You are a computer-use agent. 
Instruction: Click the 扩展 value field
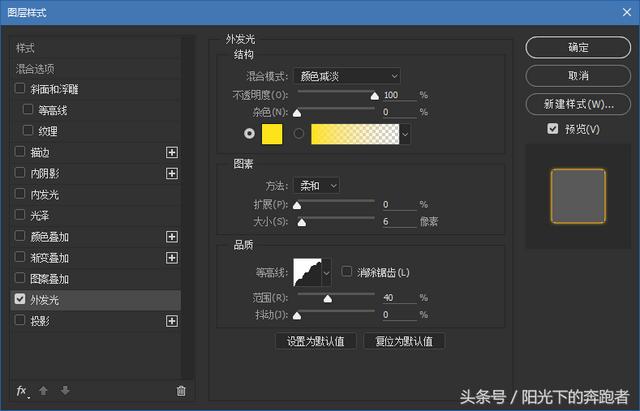pos(399,204)
